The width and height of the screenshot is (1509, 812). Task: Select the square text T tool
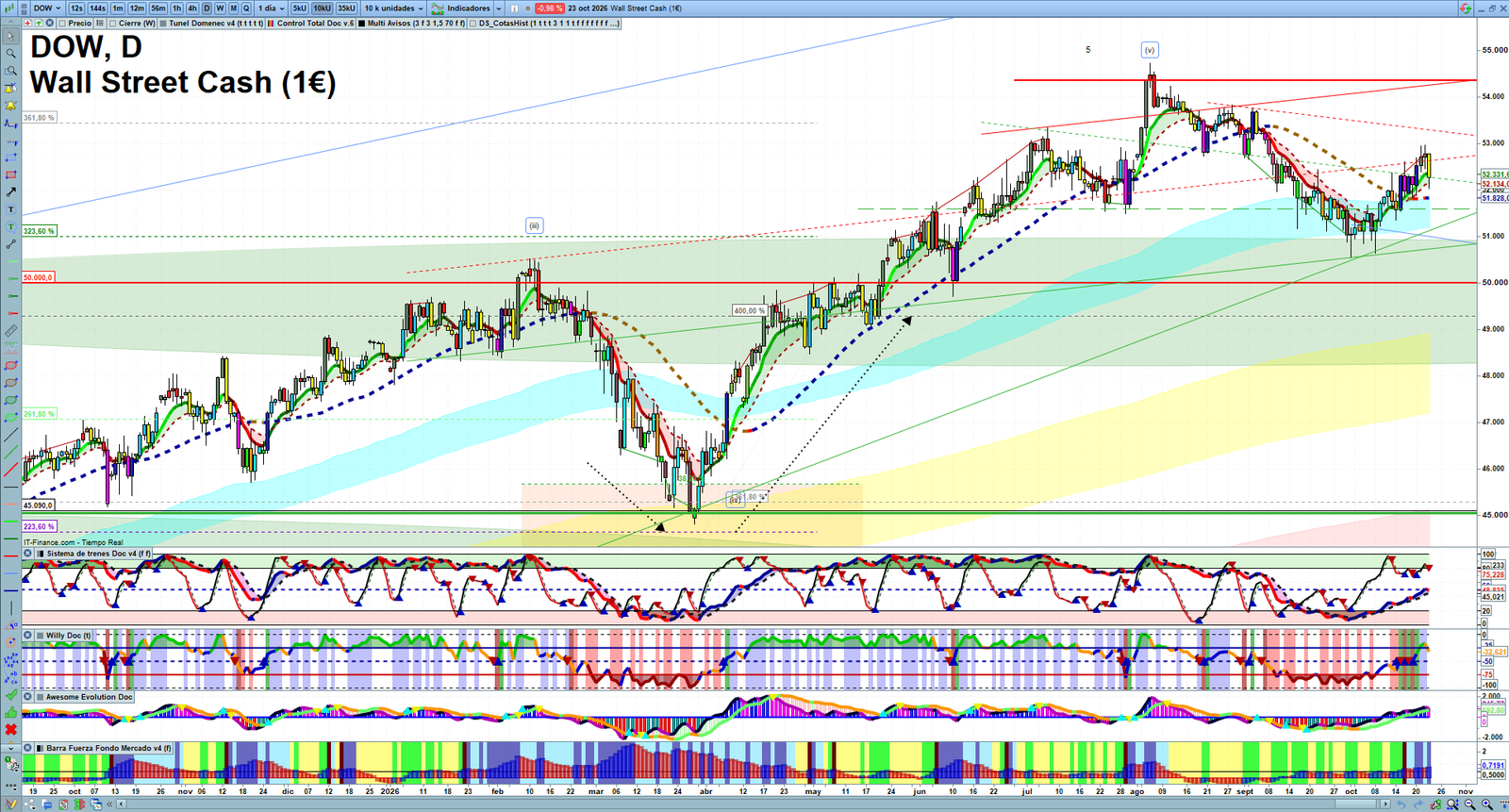10,209
